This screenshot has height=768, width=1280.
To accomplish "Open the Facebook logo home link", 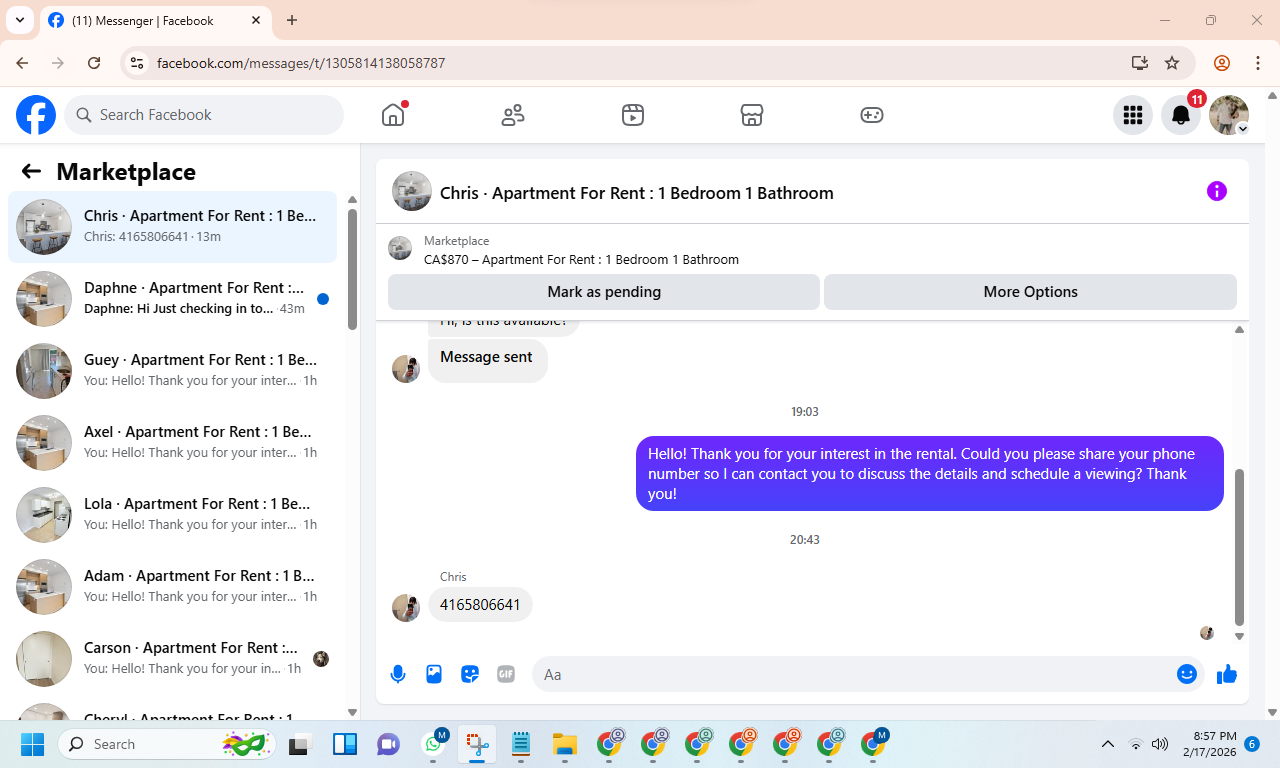I will pos(36,115).
